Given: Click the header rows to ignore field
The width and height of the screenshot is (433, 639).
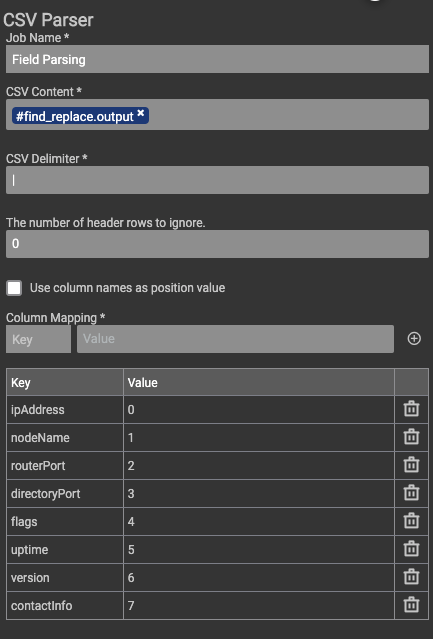Looking at the screenshot, I should [217, 244].
